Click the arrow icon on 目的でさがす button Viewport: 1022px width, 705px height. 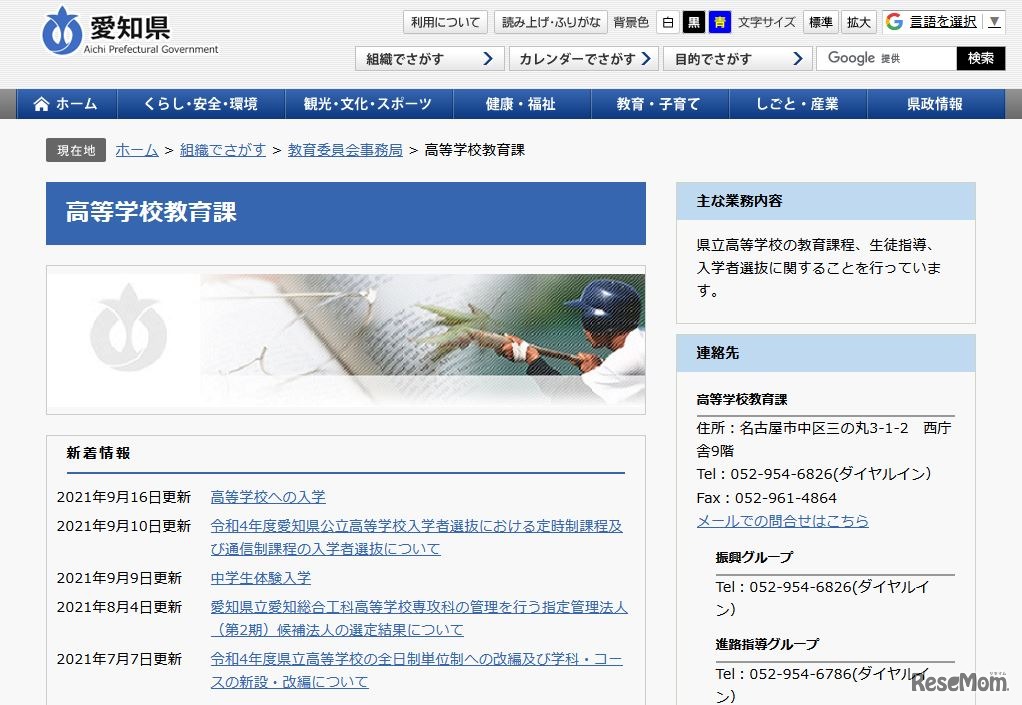click(797, 59)
